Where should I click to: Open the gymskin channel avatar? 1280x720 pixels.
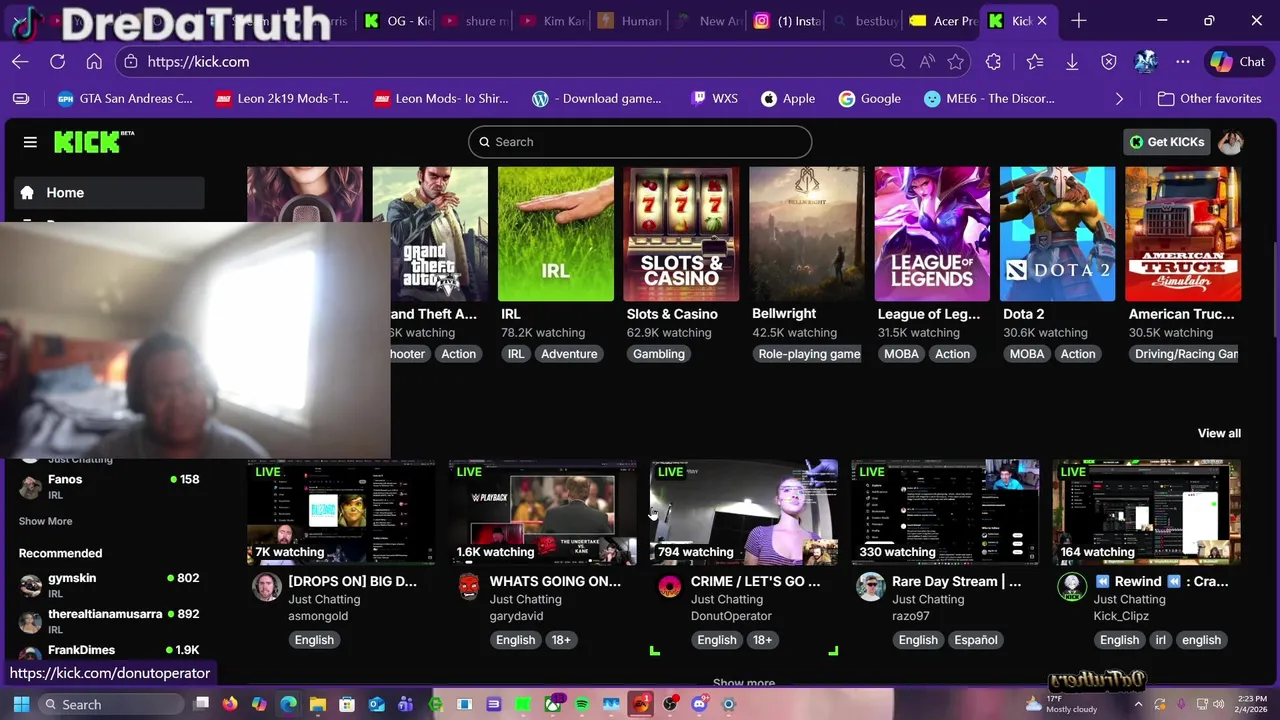(x=31, y=586)
